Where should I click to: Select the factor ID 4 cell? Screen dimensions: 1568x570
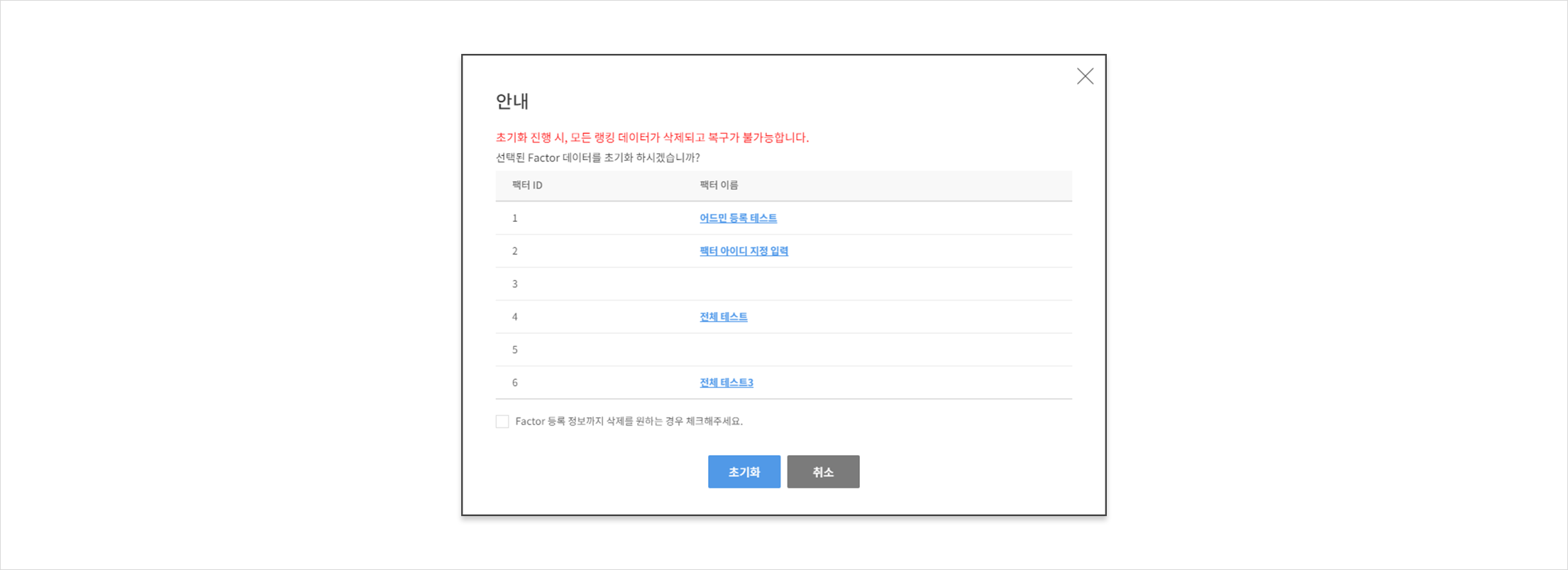coord(514,317)
